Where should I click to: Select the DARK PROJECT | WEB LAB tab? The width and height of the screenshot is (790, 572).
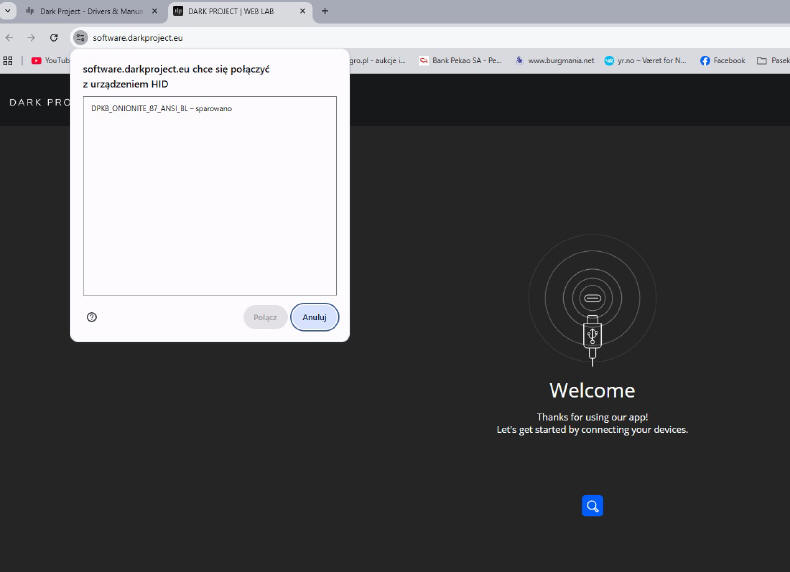237,11
